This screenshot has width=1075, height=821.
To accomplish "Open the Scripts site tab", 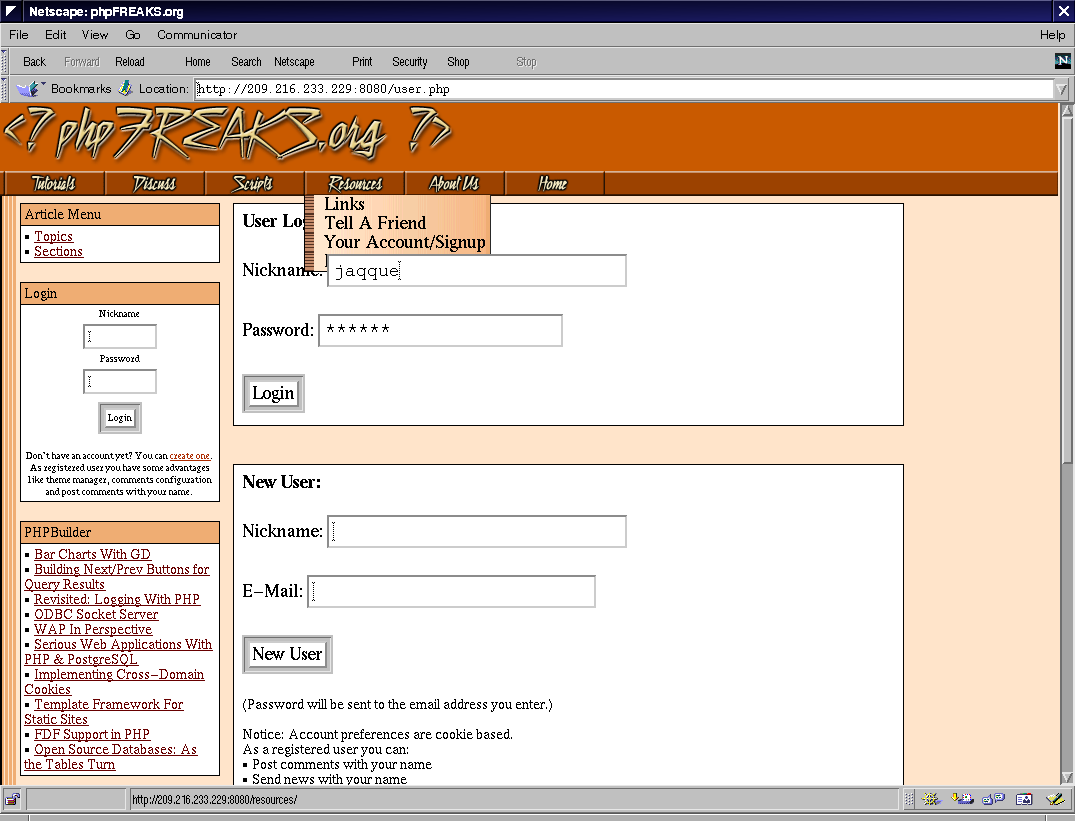I will coord(254,184).
